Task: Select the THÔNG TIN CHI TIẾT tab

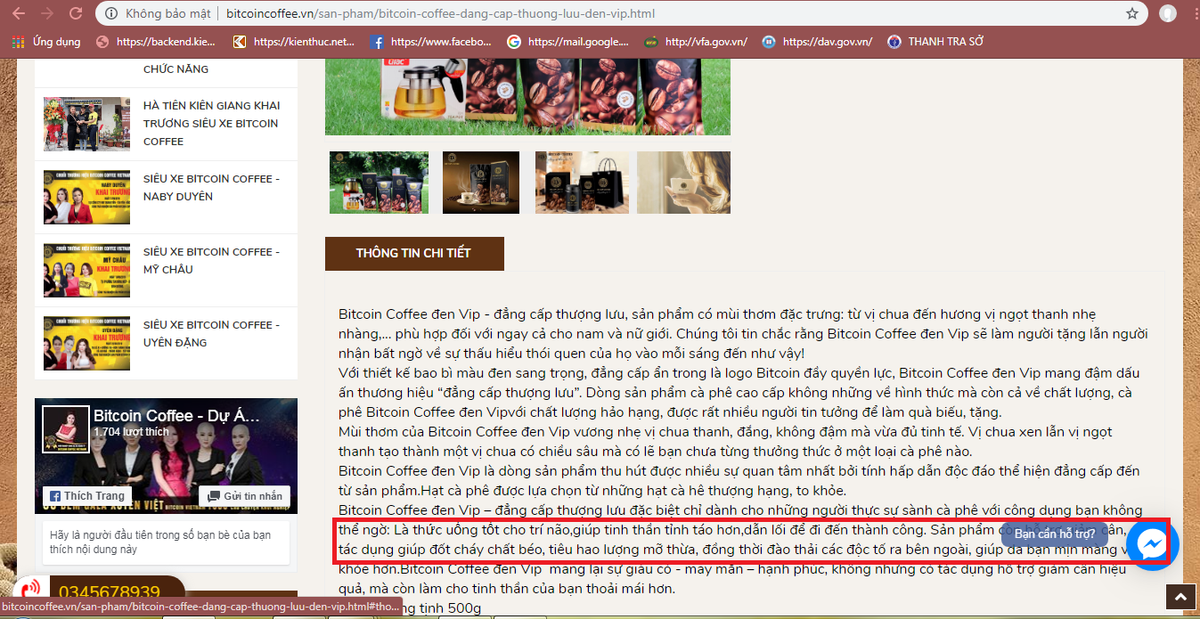Action: pyautogui.click(x=413, y=253)
